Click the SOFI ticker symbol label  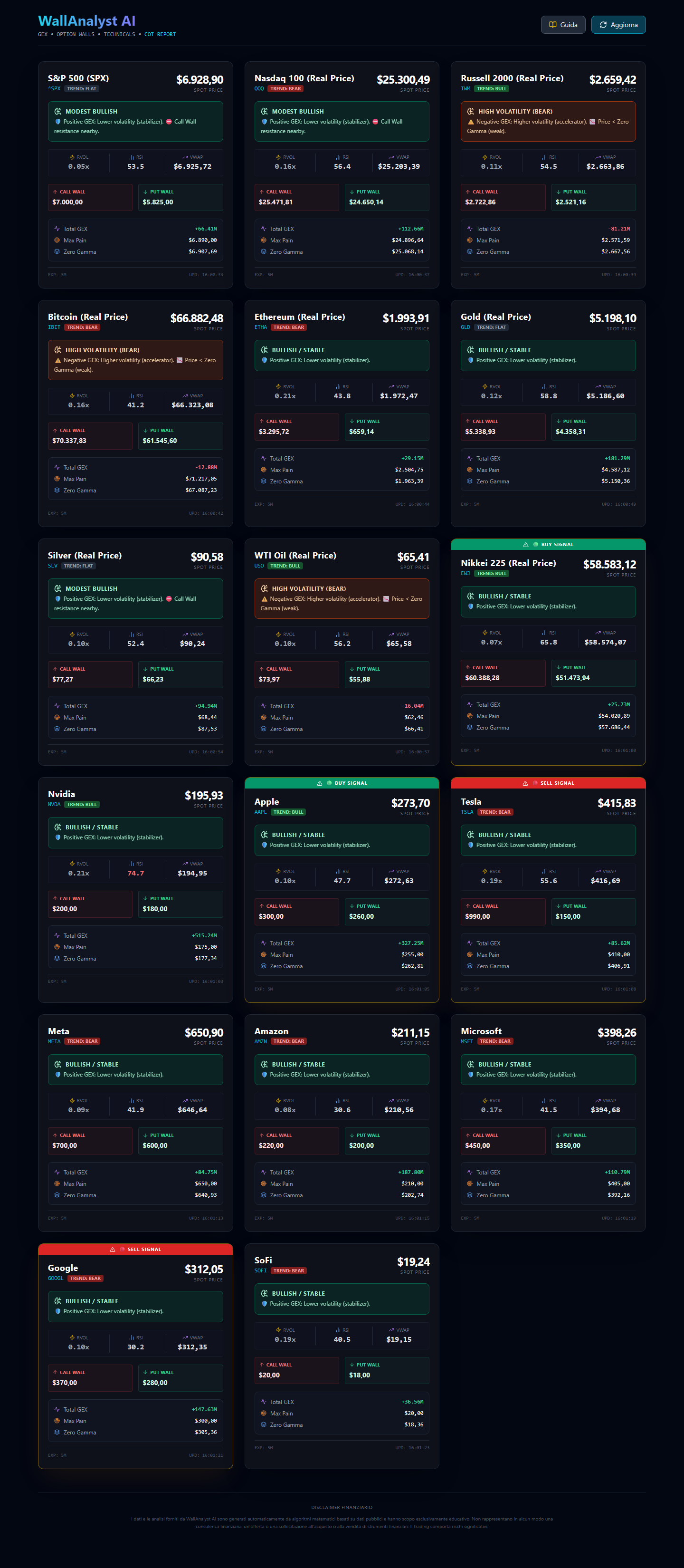[x=260, y=1270]
